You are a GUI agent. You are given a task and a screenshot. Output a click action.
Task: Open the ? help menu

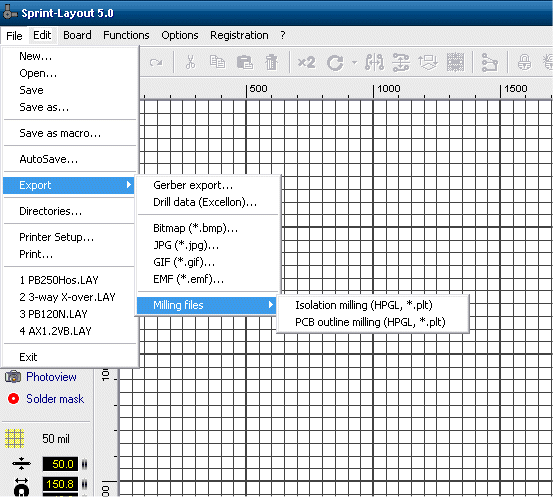[x=282, y=35]
